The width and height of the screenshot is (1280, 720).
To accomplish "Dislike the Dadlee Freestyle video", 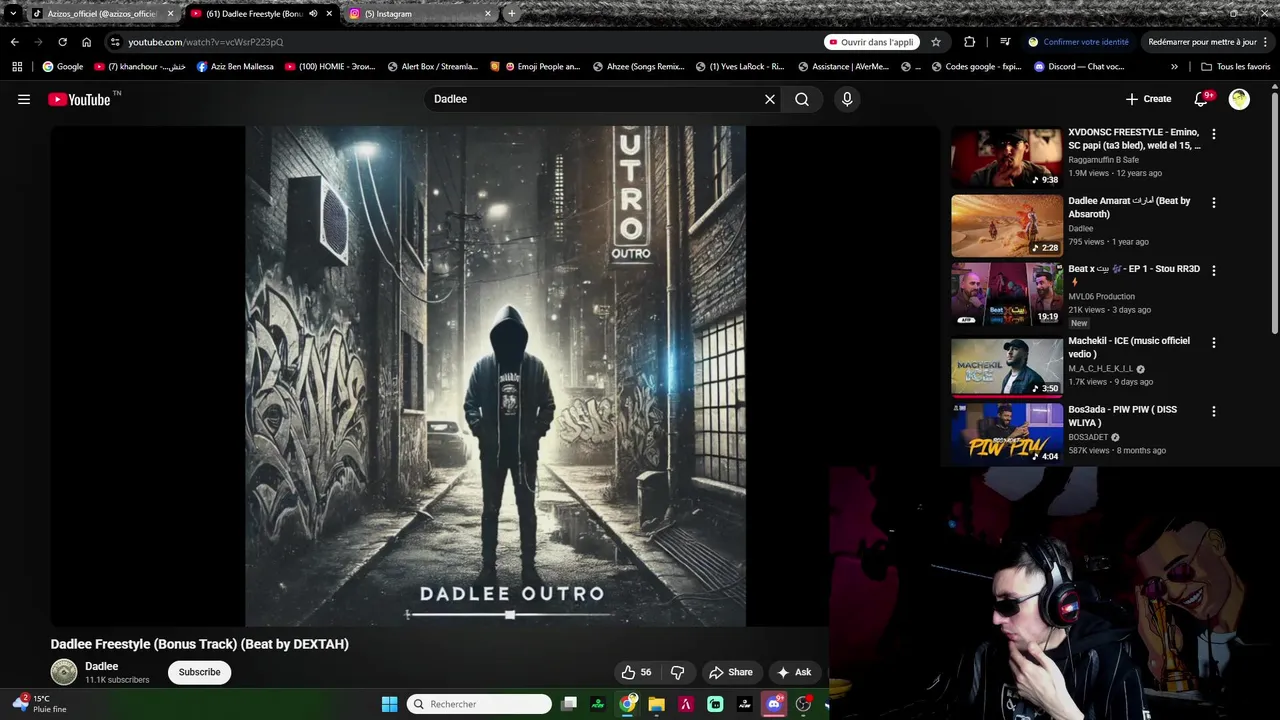I will point(677,672).
